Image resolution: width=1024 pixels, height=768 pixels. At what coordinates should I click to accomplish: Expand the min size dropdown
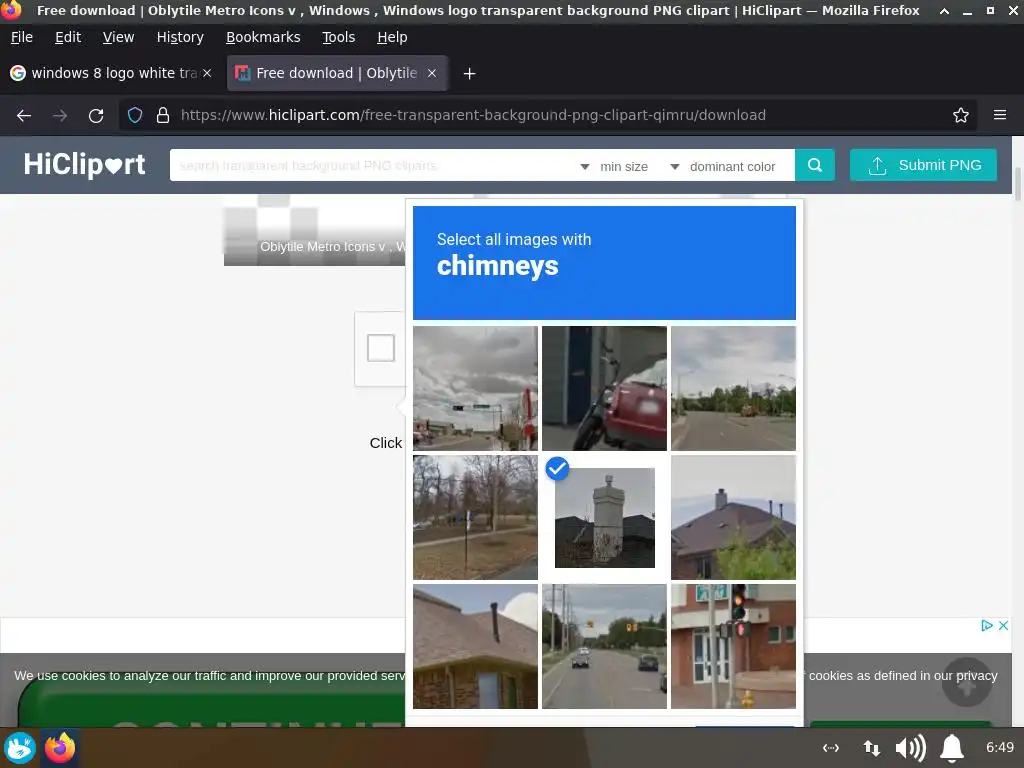point(614,167)
